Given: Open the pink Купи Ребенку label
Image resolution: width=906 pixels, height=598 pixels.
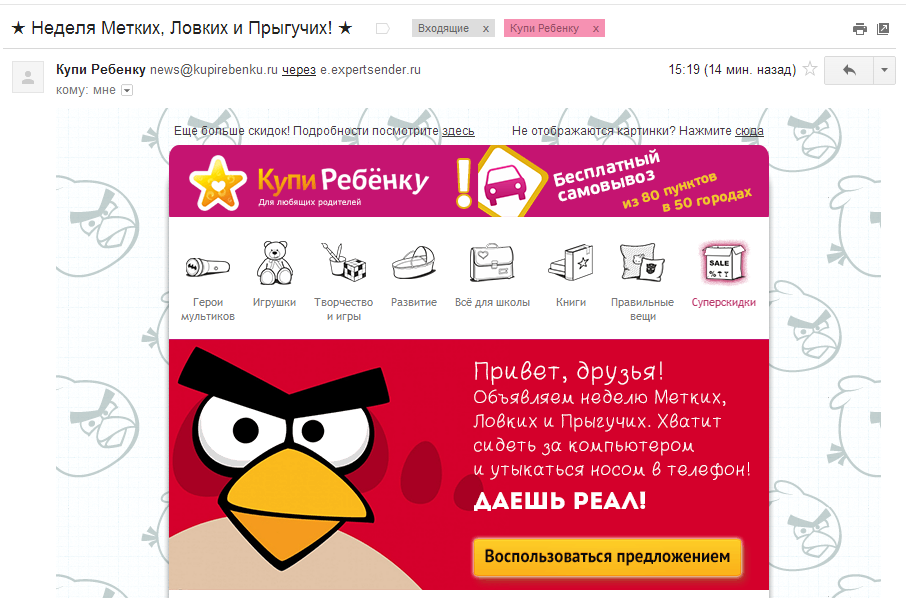Looking at the screenshot, I should point(544,28).
